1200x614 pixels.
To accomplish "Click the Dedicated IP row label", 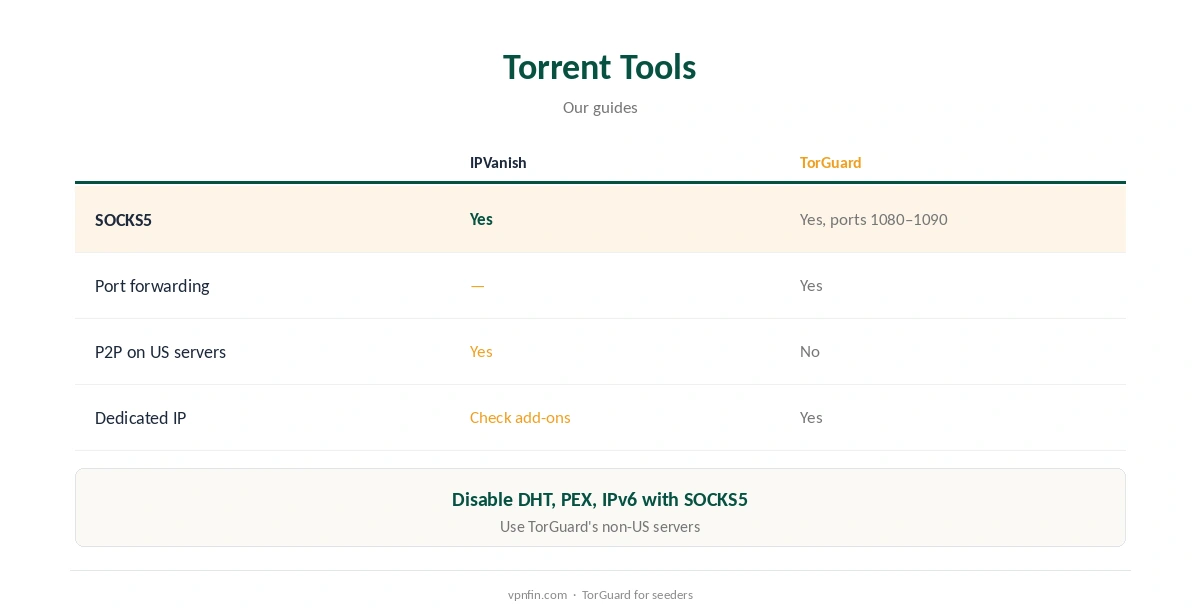I will pos(140,418).
